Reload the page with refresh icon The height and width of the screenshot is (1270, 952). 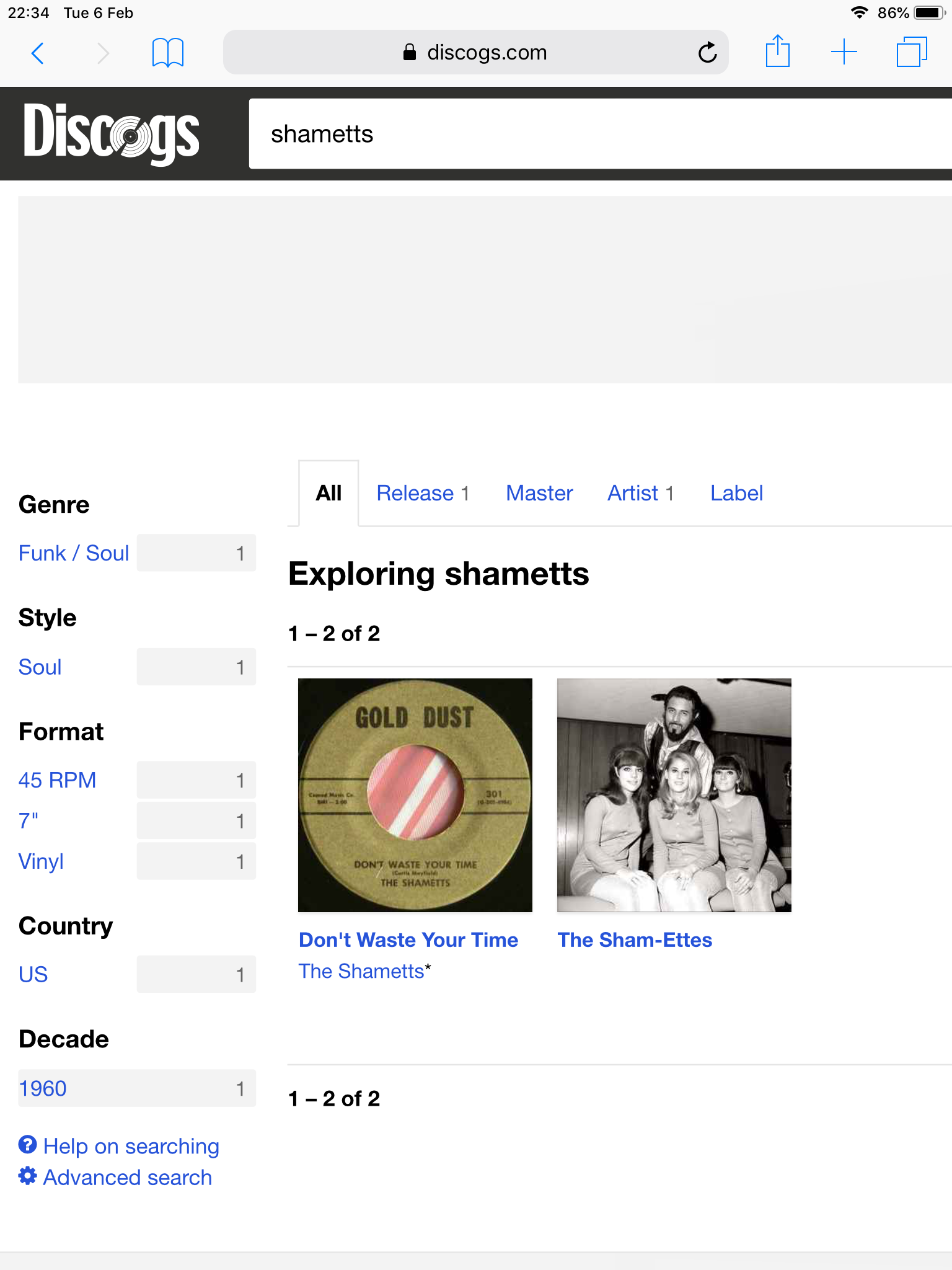707,53
